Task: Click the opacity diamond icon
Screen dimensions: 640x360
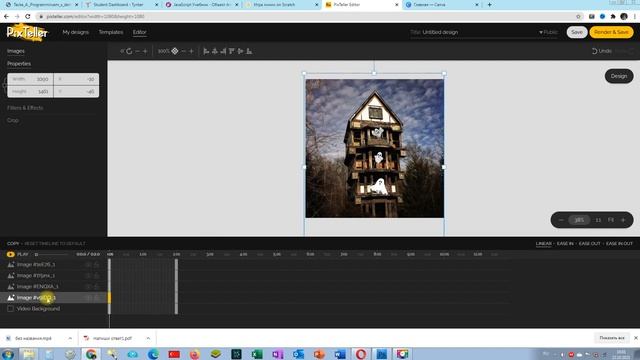Action: coord(175,51)
